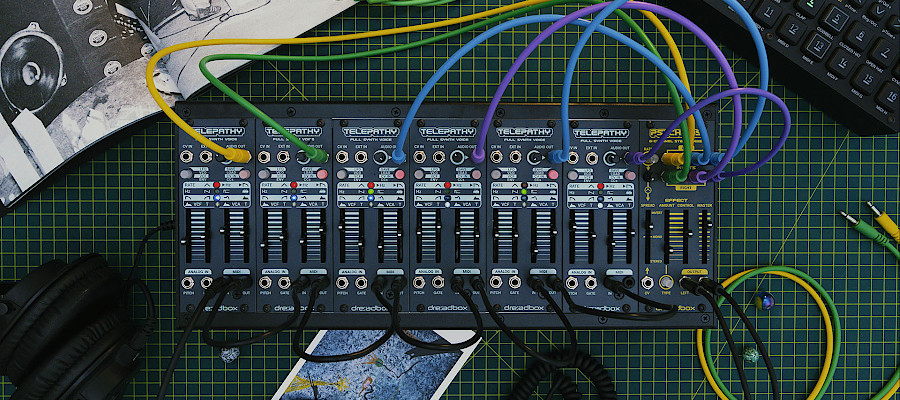
Task: Toggle the pink button on the third Telepathy module
Action: click(399, 174)
